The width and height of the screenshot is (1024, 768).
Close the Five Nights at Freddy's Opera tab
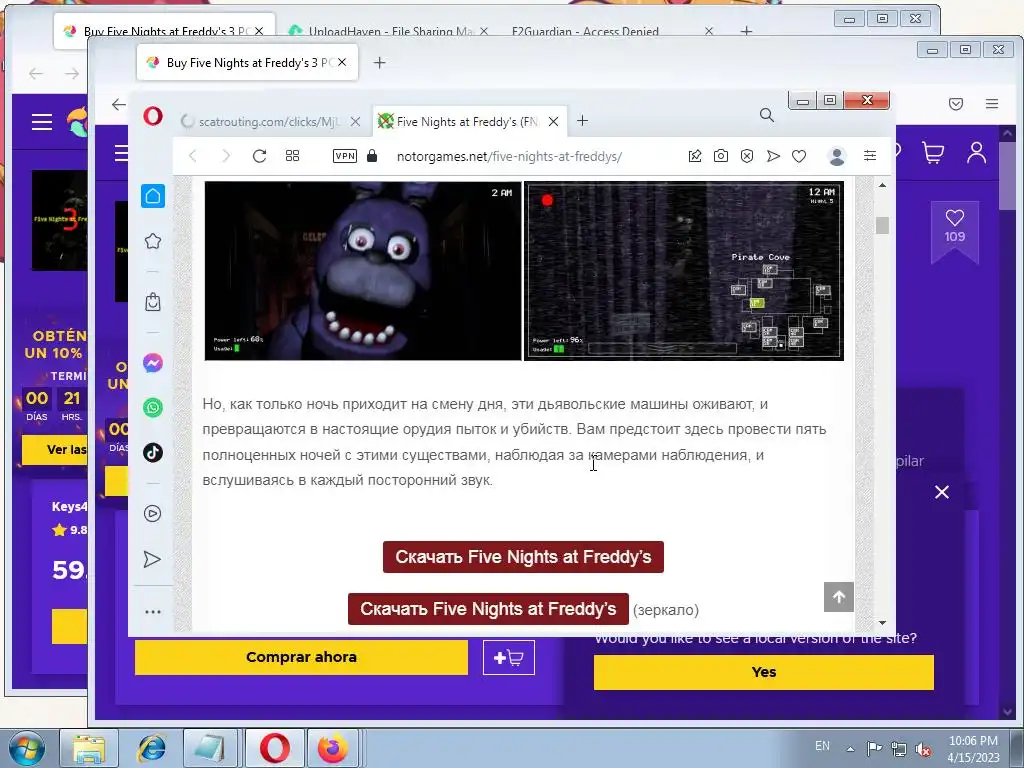click(553, 121)
